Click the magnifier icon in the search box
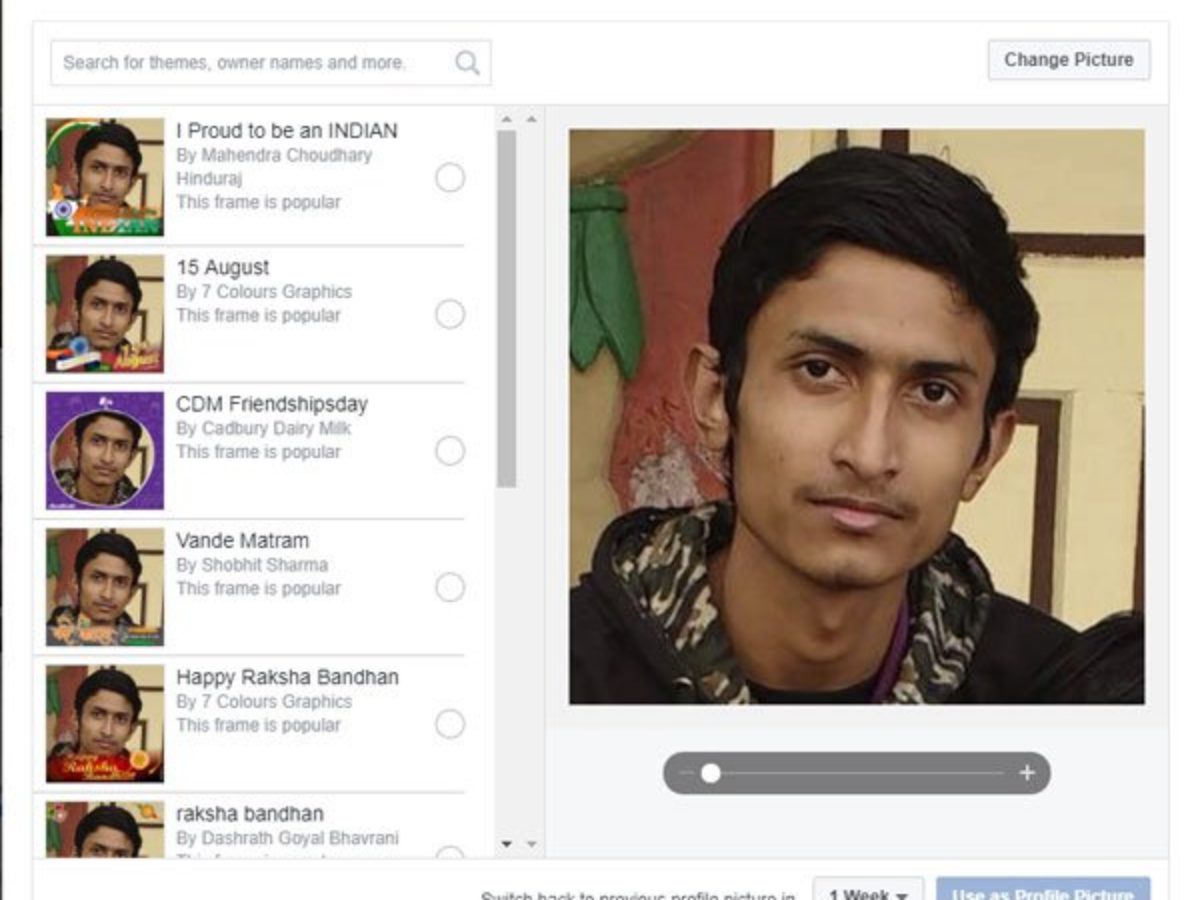 [467, 63]
